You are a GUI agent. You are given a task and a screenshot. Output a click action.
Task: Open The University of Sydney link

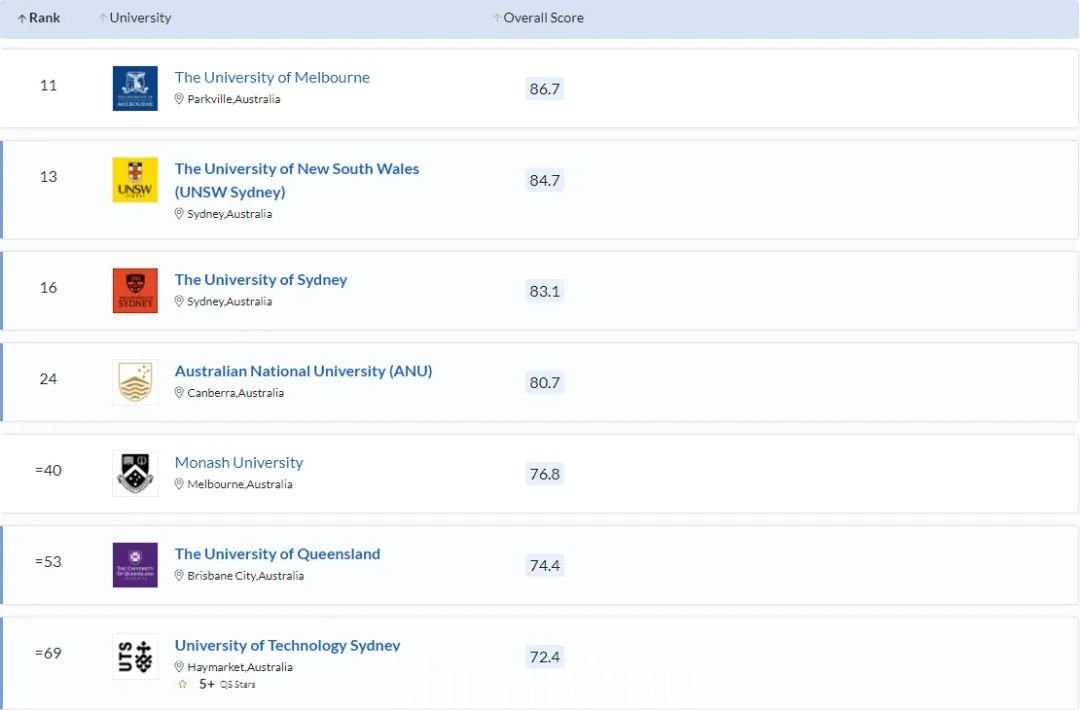pos(261,280)
